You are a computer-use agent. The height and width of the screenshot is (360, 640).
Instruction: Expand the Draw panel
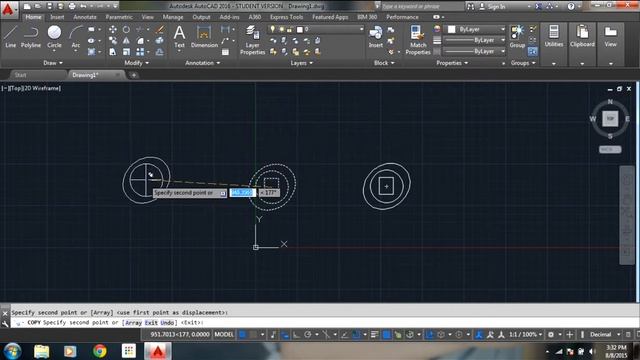click(53, 63)
